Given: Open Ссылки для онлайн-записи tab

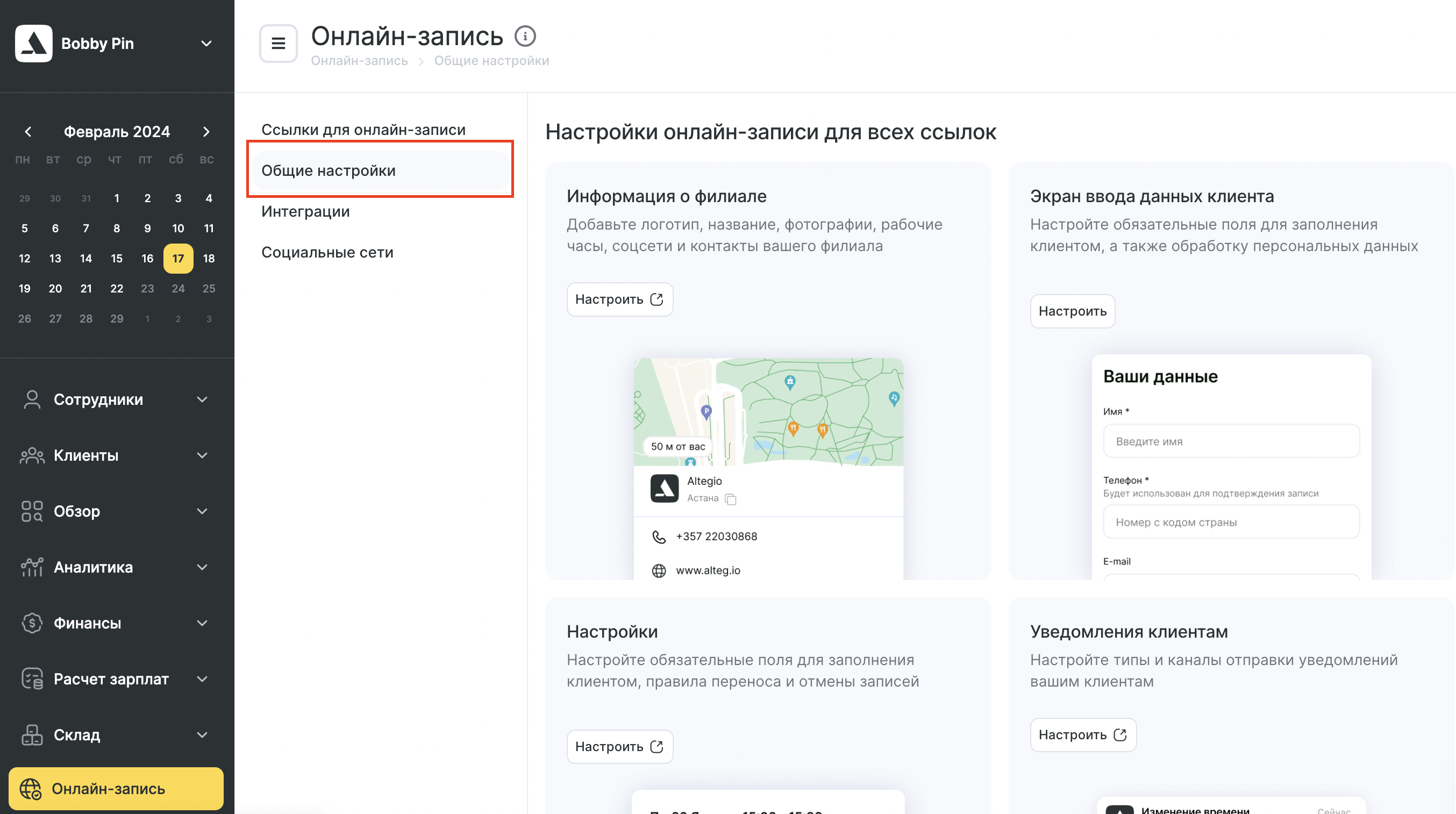Looking at the screenshot, I should pos(363,130).
